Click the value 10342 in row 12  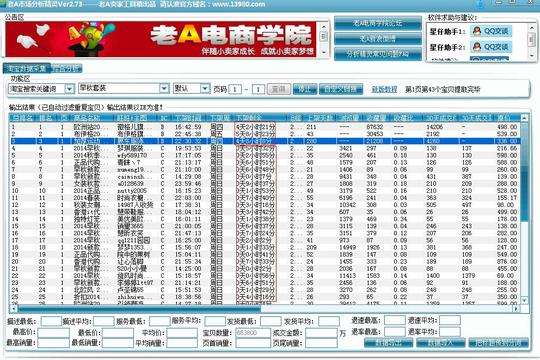coord(347,205)
